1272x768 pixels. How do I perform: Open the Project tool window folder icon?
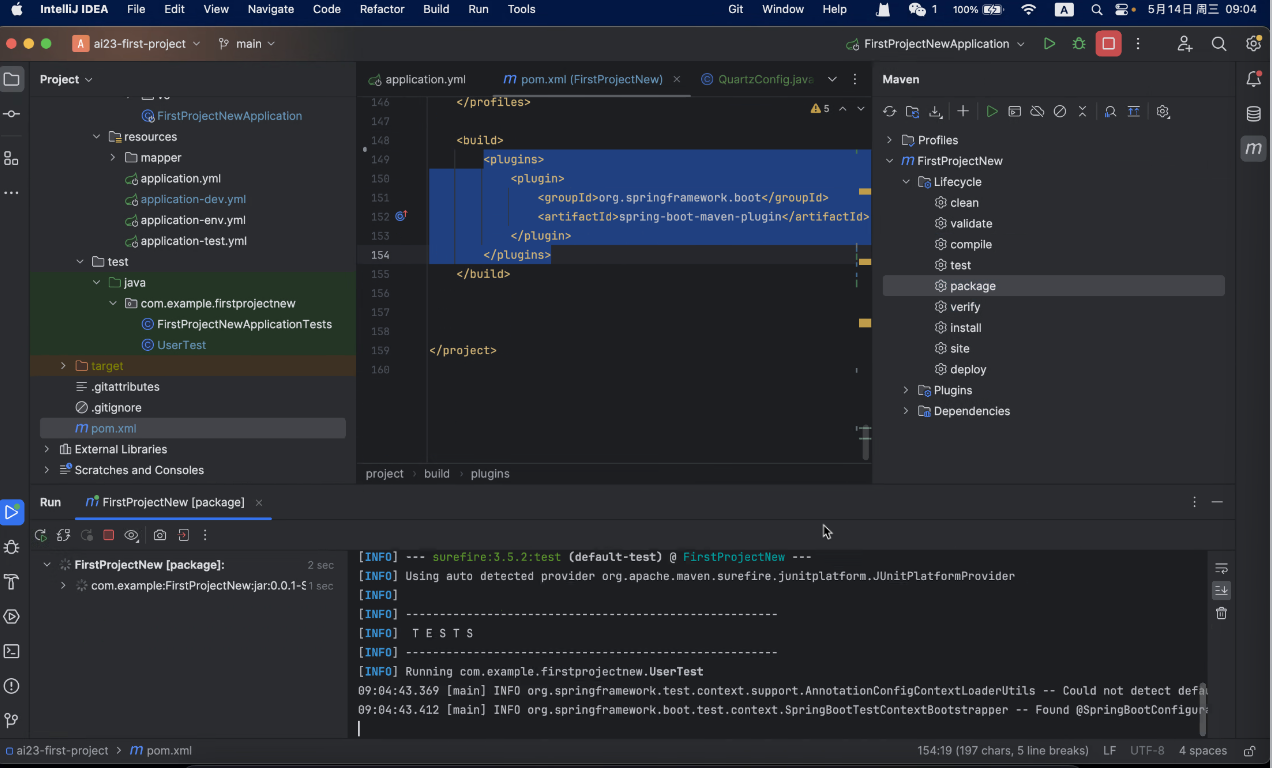(12, 79)
